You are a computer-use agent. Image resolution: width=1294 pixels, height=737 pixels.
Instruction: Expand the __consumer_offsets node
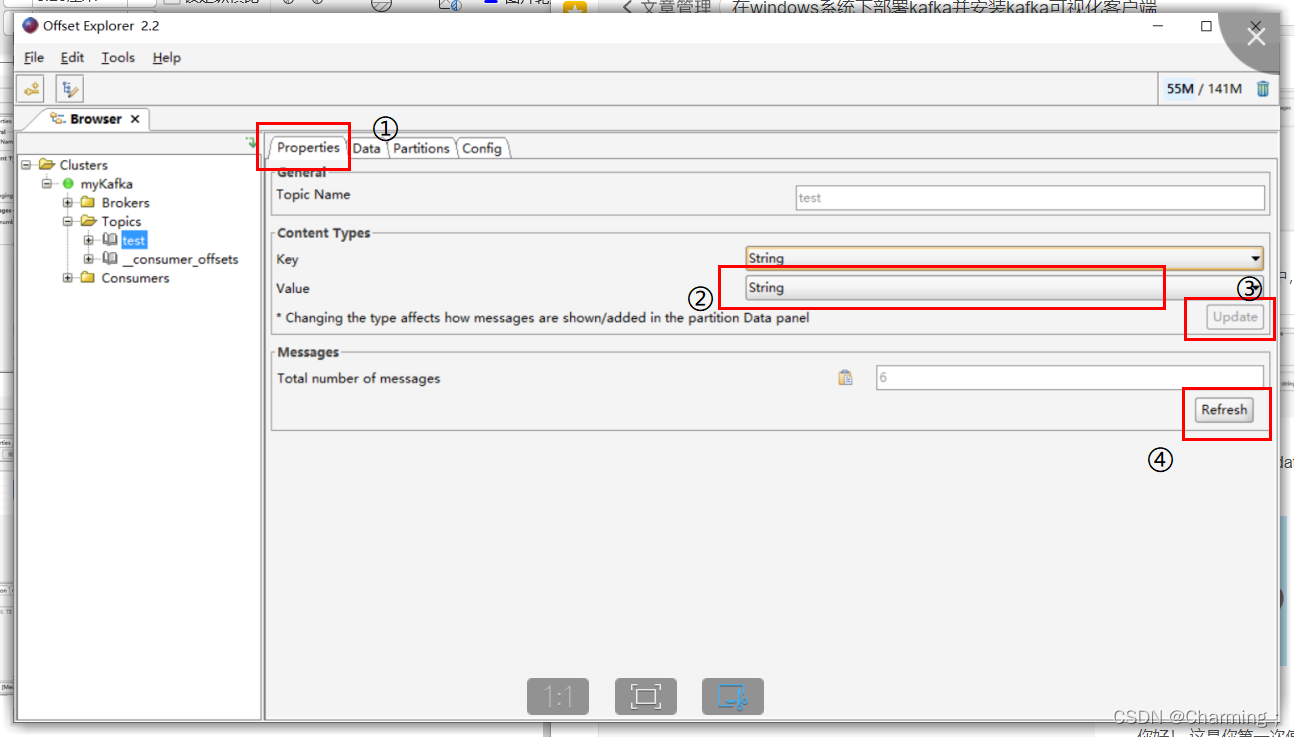tap(89, 259)
